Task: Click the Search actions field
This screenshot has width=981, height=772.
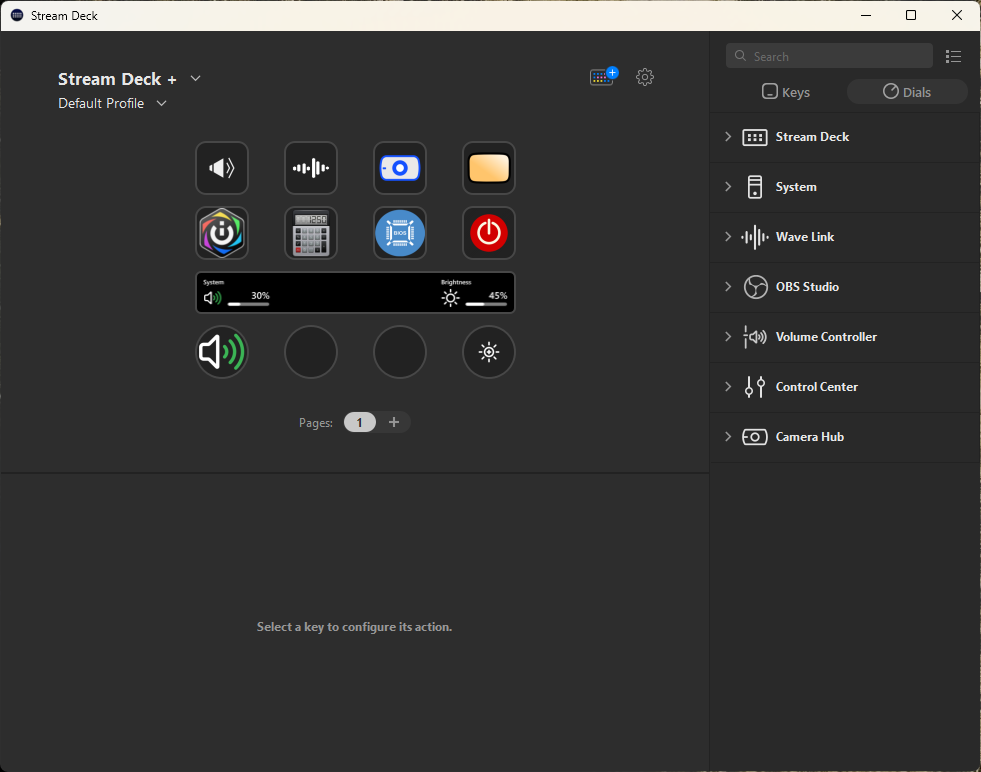Action: pyautogui.click(x=829, y=56)
